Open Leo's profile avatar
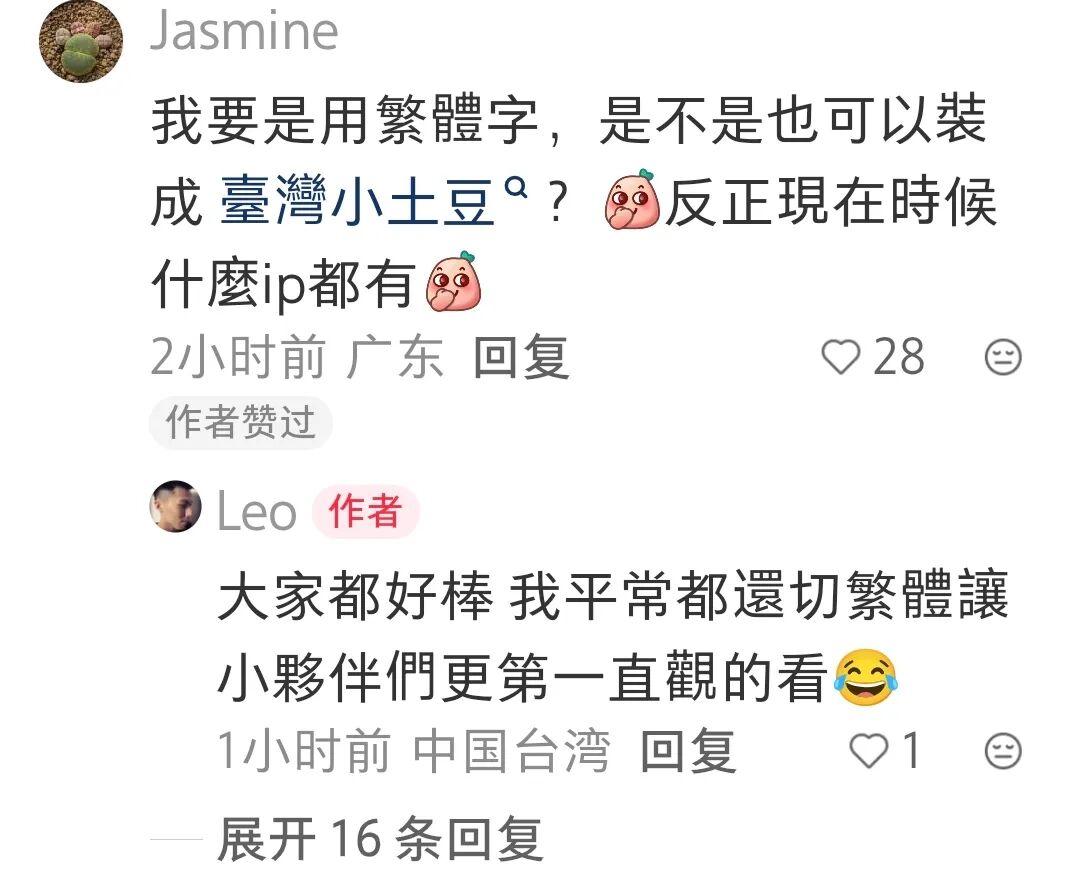Screen dimensions: 1080x870 tap(176, 506)
